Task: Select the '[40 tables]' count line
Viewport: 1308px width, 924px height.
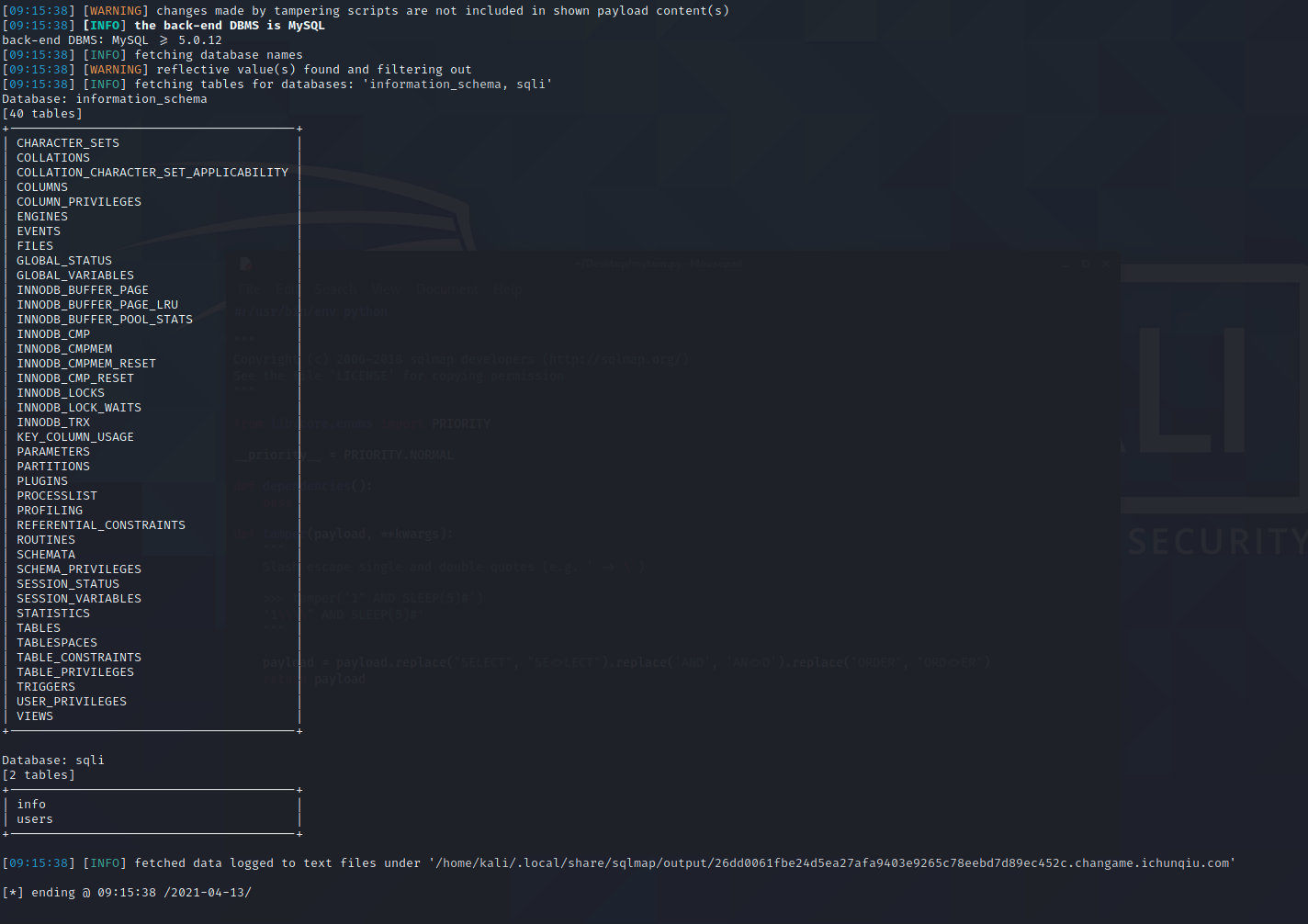Action: click(x=42, y=114)
